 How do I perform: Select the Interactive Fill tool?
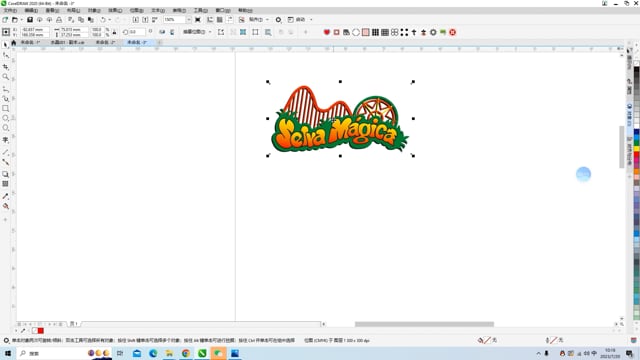(6, 206)
